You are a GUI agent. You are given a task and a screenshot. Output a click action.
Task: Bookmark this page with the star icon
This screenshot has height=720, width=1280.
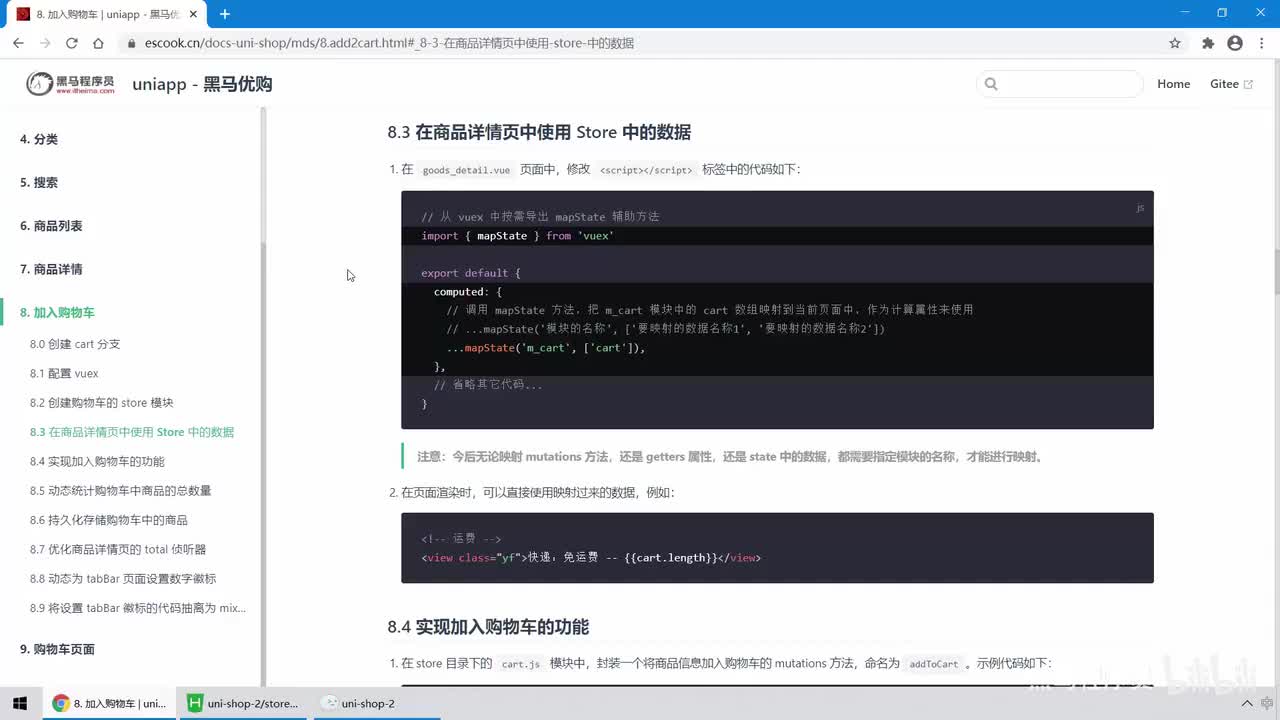1175,43
